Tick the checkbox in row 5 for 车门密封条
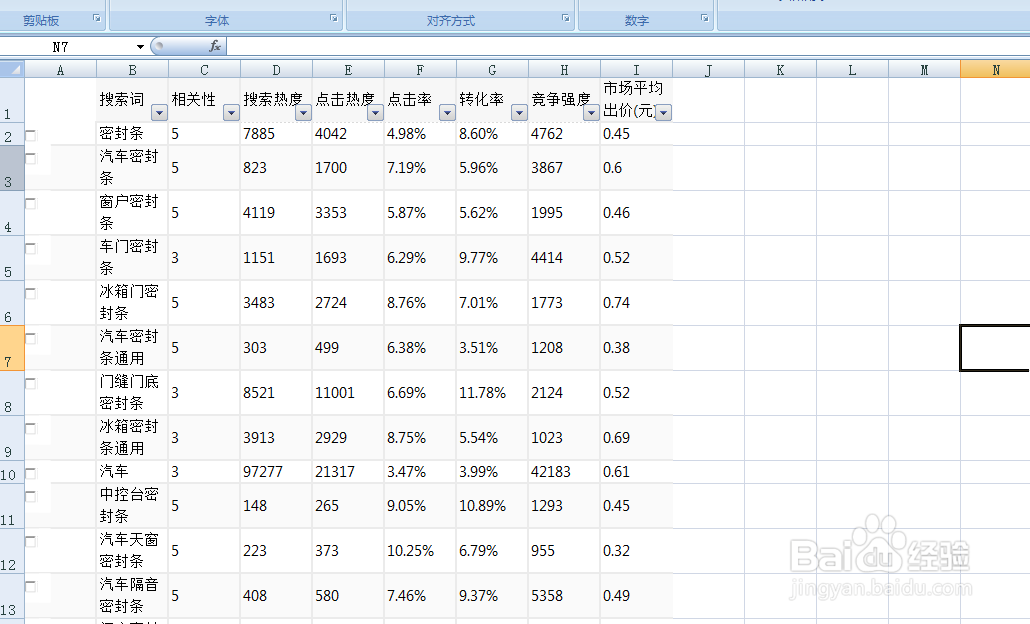The width and height of the screenshot is (1030, 624). tap(31, 248)
